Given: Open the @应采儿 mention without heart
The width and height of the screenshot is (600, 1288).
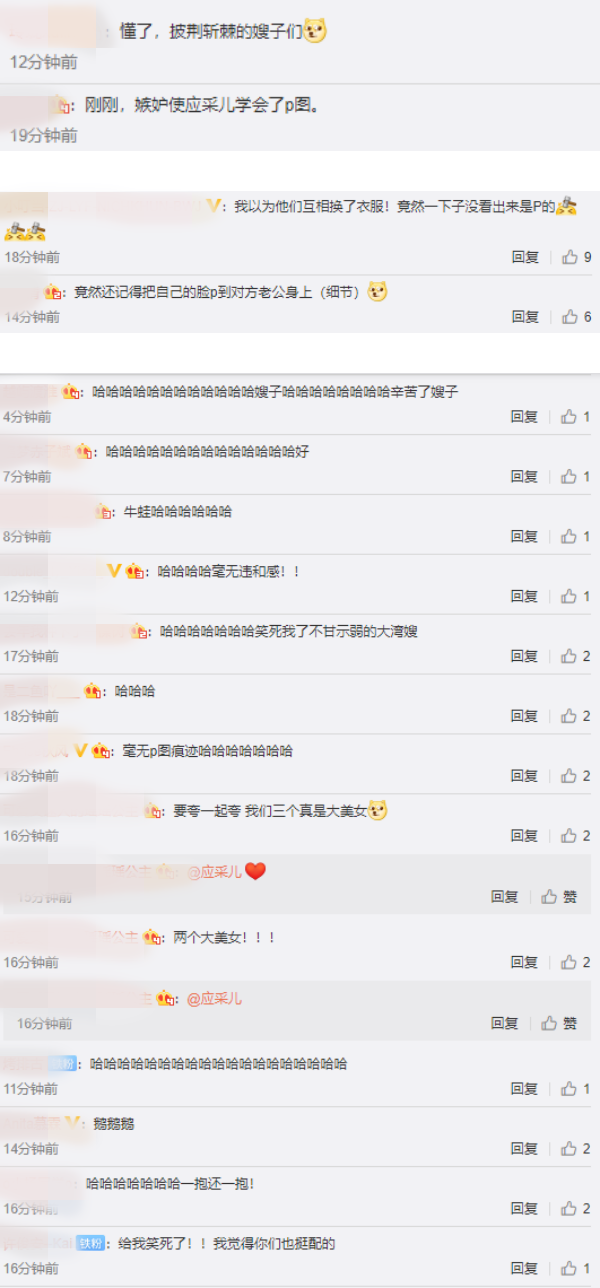Looking at the screenshot, I should (214, 998).
